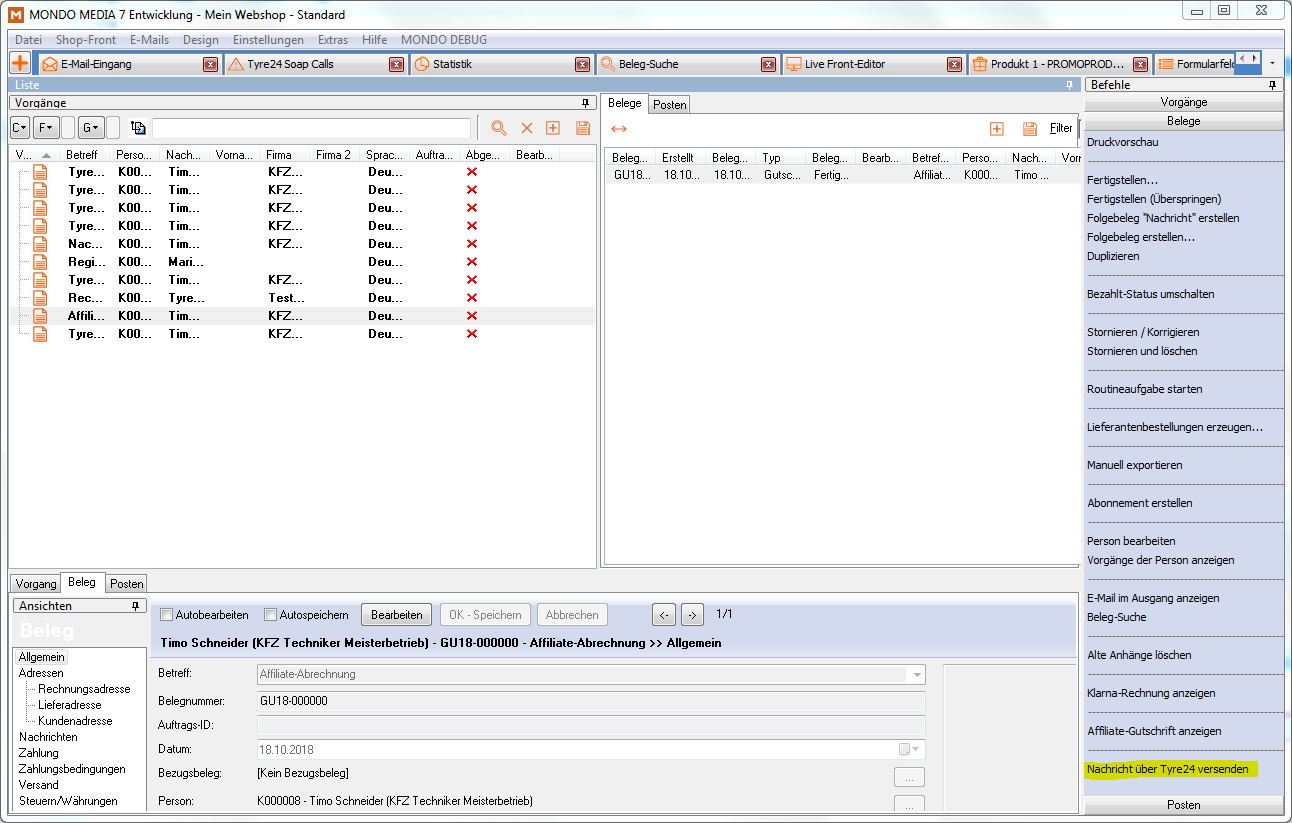Expand the Betreff combo box dropdown
This screenshot has width=1292, height=823.
[x=915, y=675]
